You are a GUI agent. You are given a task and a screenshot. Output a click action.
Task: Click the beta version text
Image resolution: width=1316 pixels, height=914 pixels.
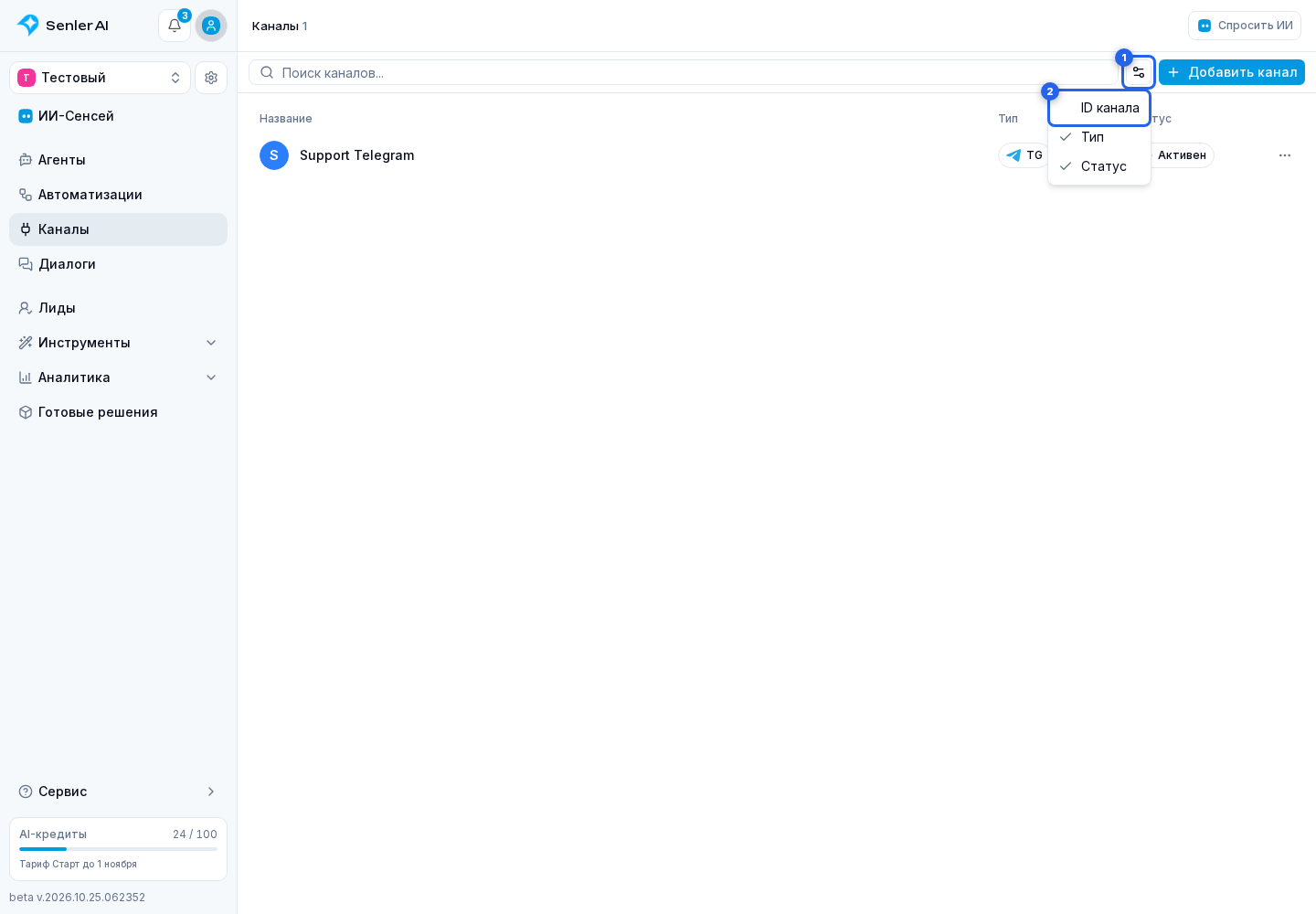(x=78, y=898)
